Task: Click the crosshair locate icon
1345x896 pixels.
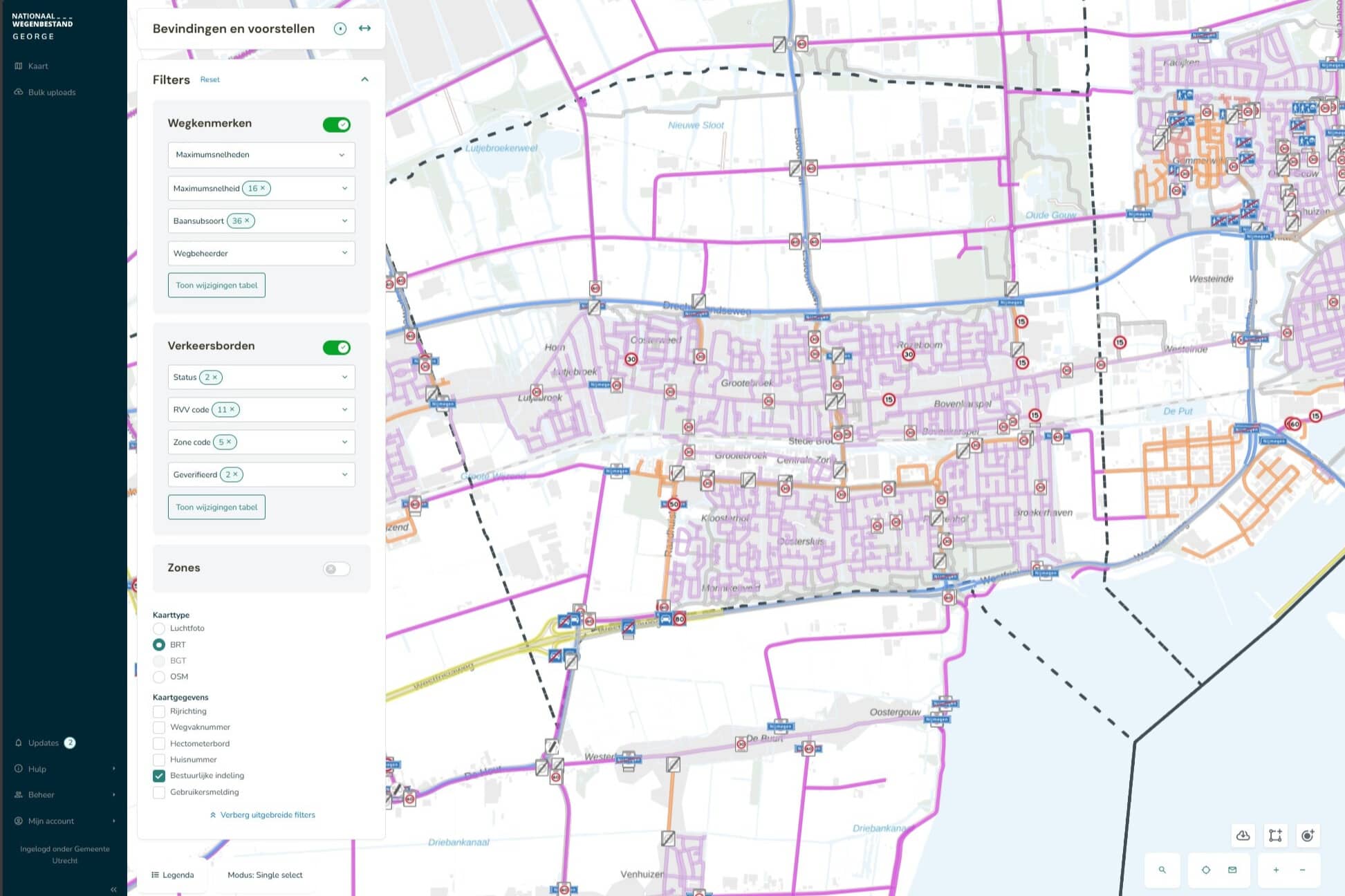Action: coord(1206,870)
